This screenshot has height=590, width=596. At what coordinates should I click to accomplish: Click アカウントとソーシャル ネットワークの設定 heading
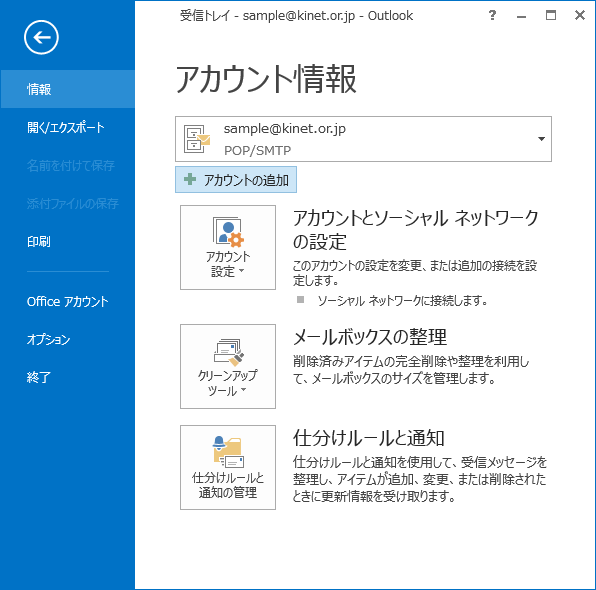(x=415, y=230)
